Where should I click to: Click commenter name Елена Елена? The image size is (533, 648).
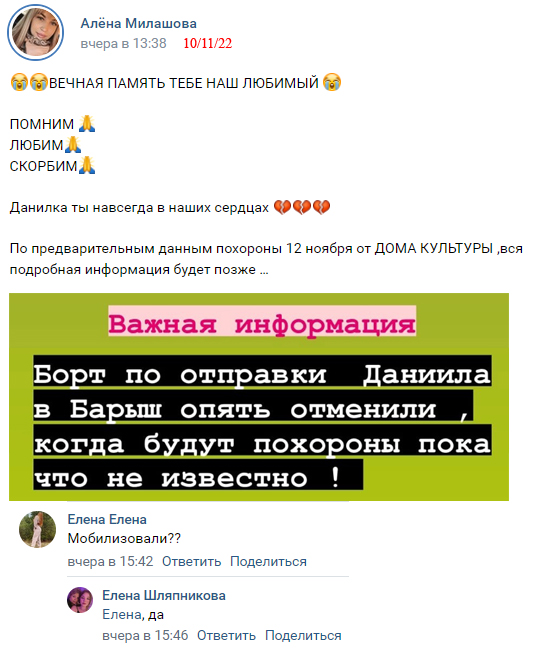point(107,519)
